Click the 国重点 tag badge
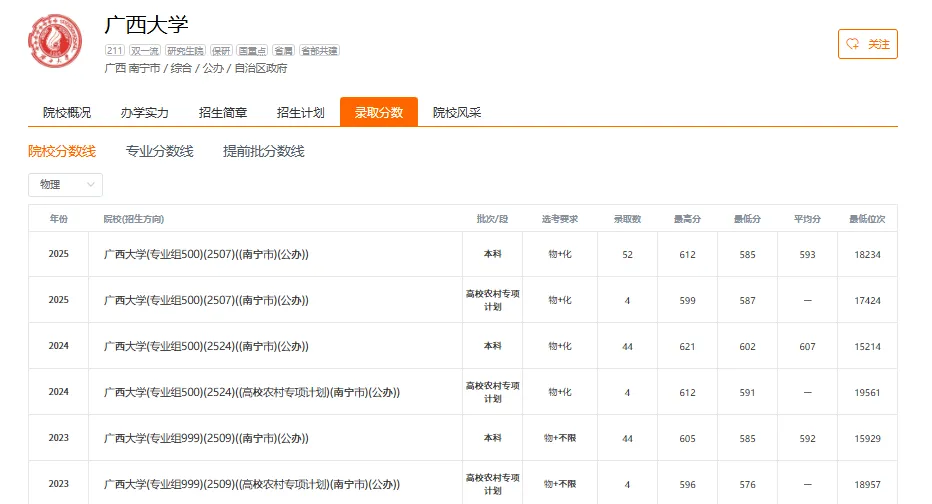Image resolution: width=932 pixels, height=504 pixels. (x=252, y=51)
